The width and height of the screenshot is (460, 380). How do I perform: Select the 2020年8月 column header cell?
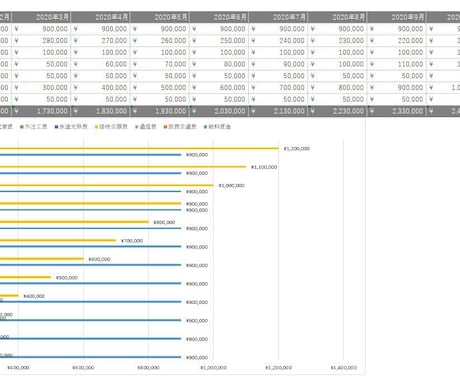tap(337, 17)
